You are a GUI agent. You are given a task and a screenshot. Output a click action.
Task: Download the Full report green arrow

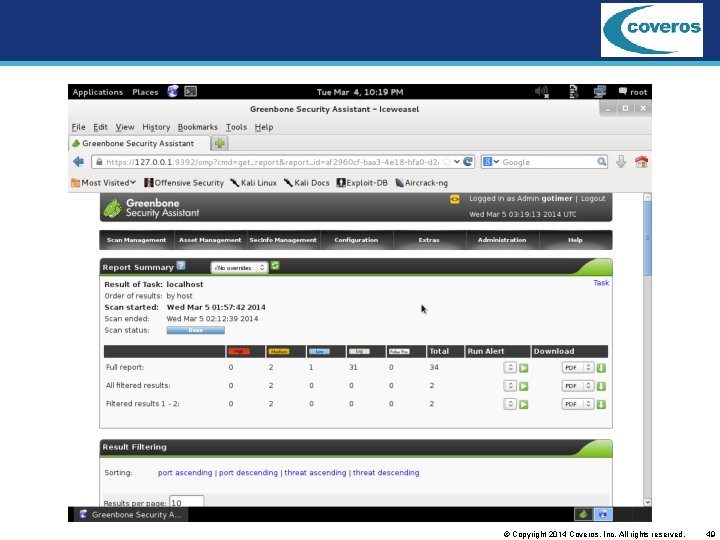pos(601,368)
